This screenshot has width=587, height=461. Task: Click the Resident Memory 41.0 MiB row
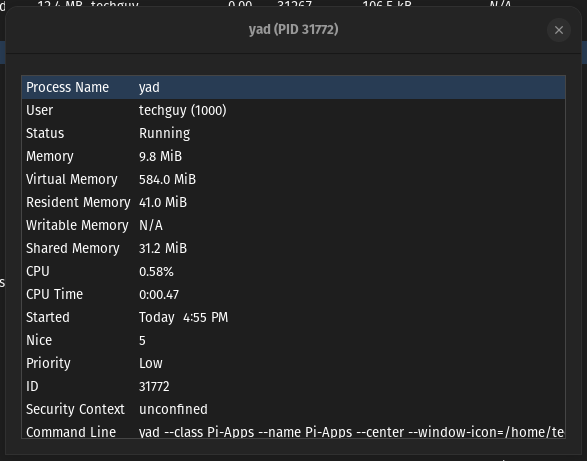pyautogui.click(x=294, y=202)
